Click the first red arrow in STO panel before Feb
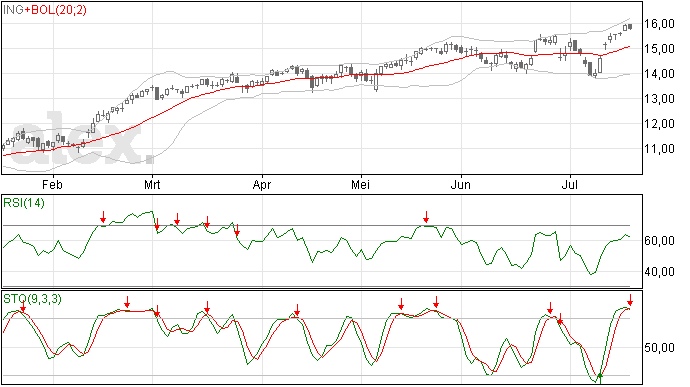This screenshot has height=387, width=690. (23, 307)
